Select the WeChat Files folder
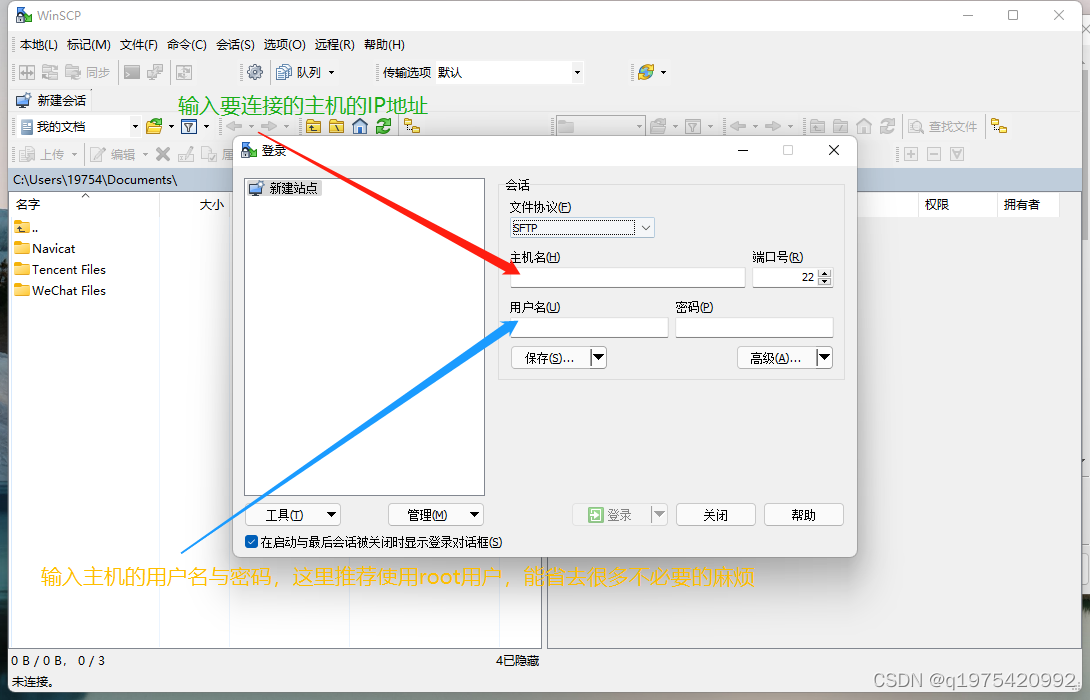 pos(60,291)
